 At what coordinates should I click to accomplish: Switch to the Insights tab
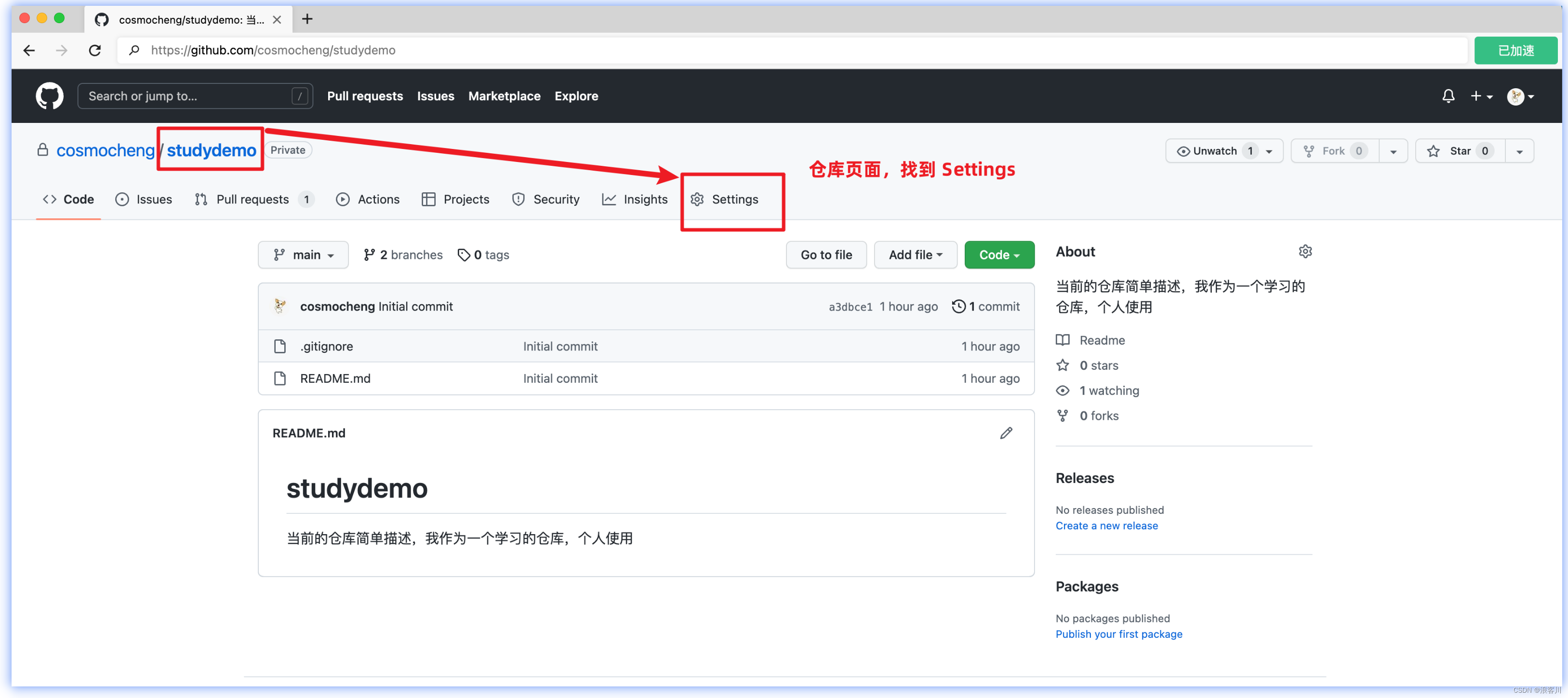(635, 199)
